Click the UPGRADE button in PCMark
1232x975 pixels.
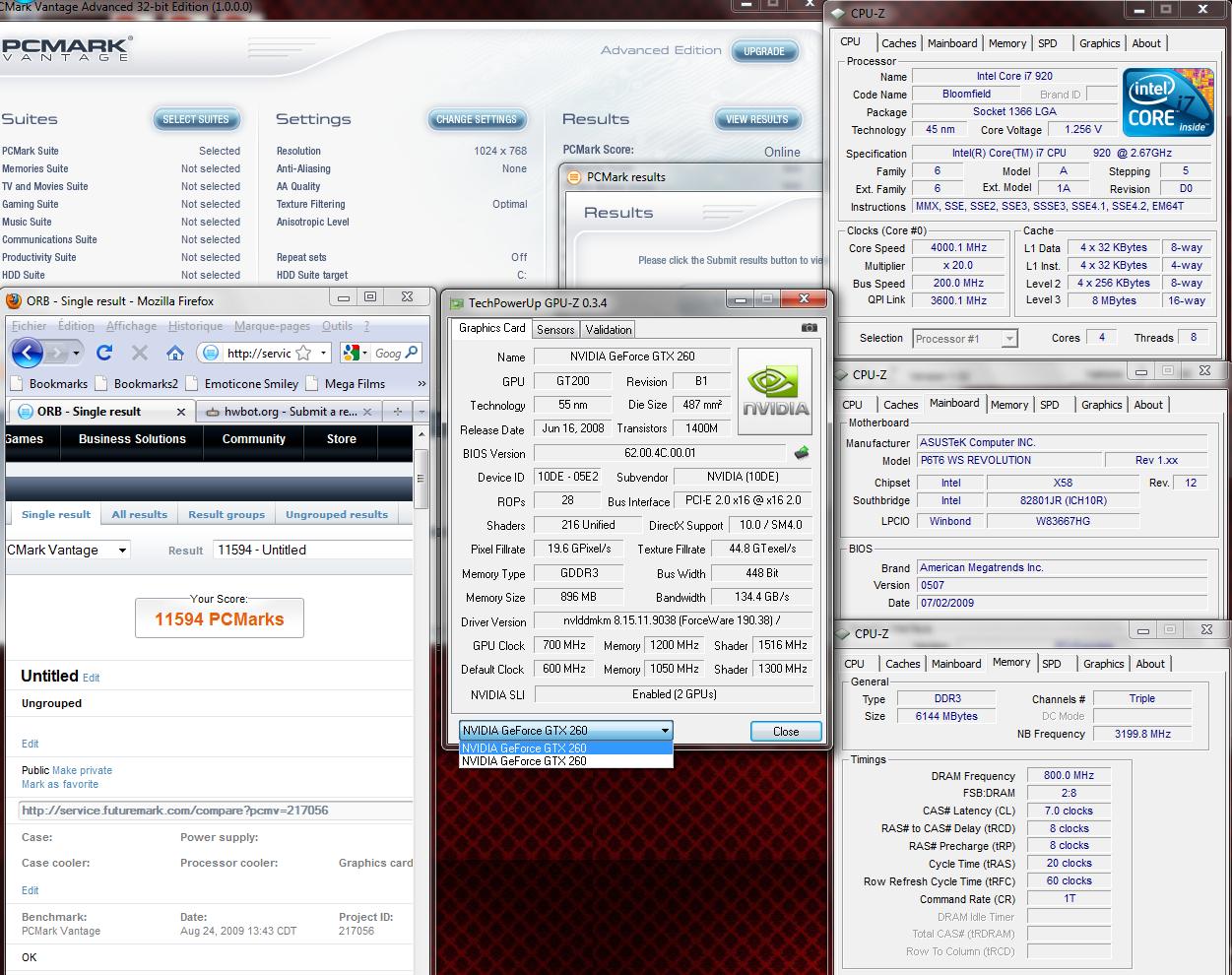(764, 51)
